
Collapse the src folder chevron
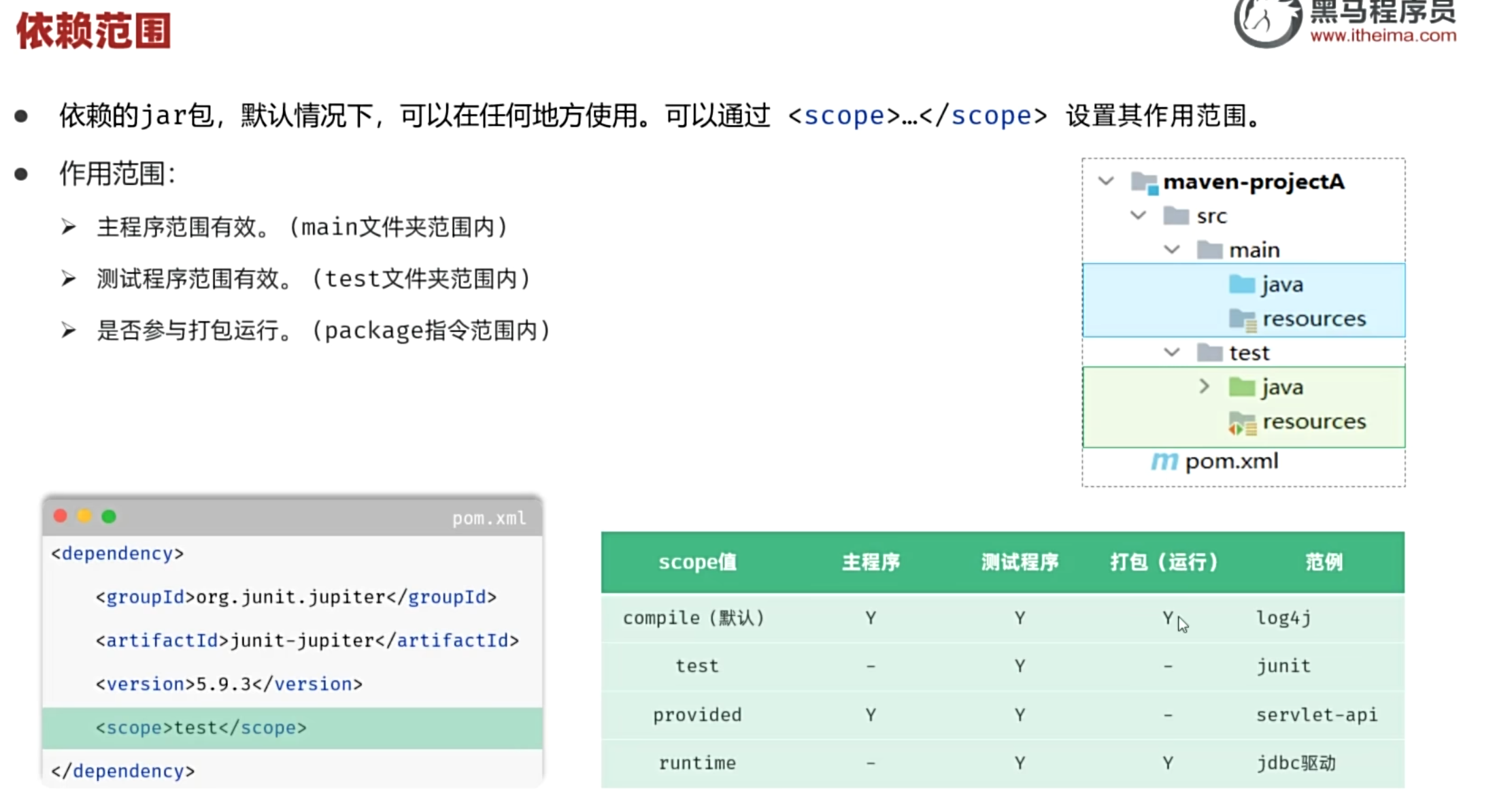1138,216
